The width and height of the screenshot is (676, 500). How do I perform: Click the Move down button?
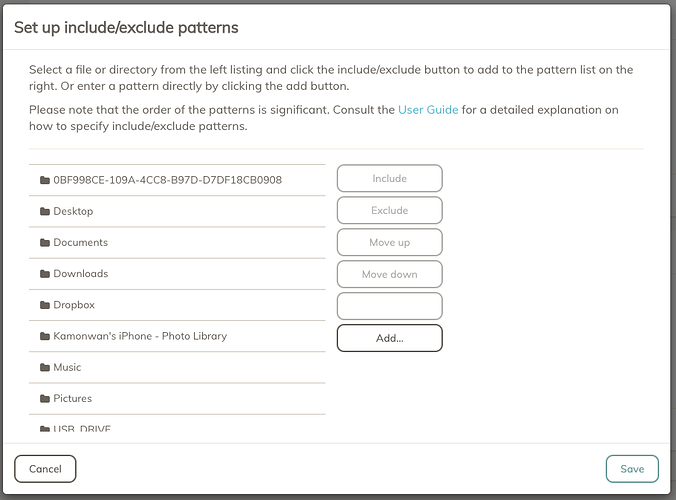coord(390,274)
